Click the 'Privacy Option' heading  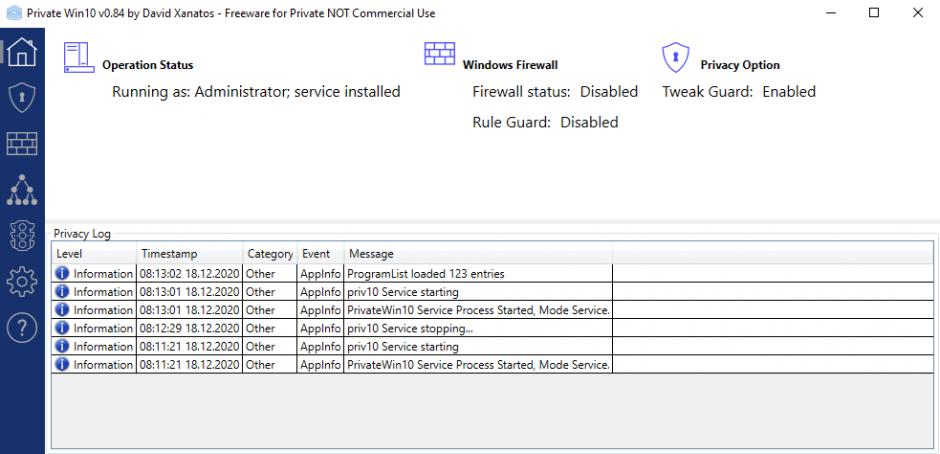(740, 65)
